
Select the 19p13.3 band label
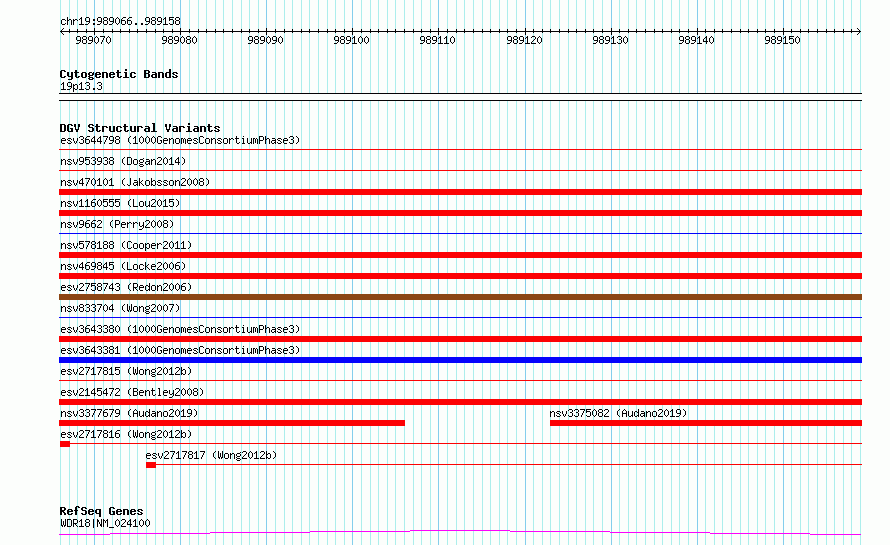coord(81,86)
